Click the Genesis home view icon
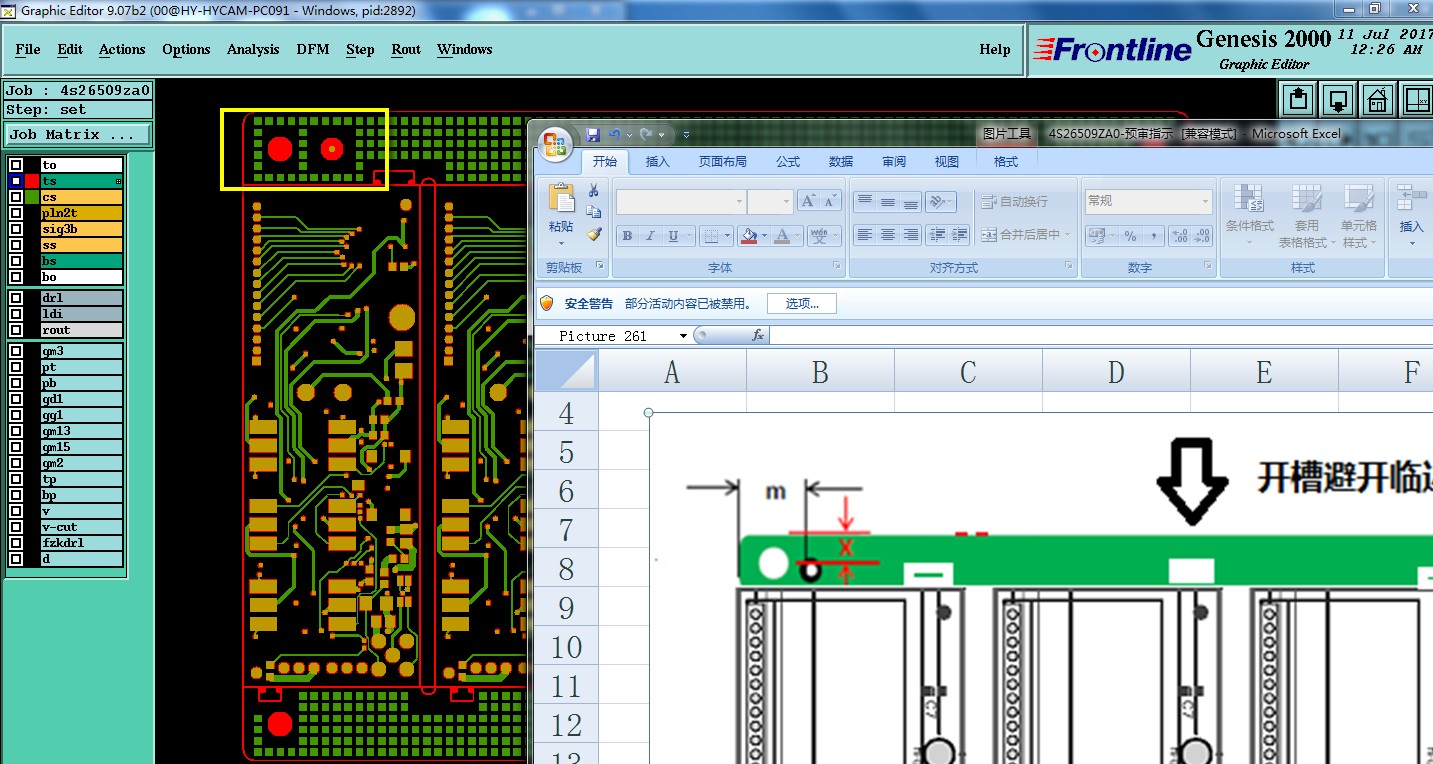1433x764 pixels. point(1378,99)
